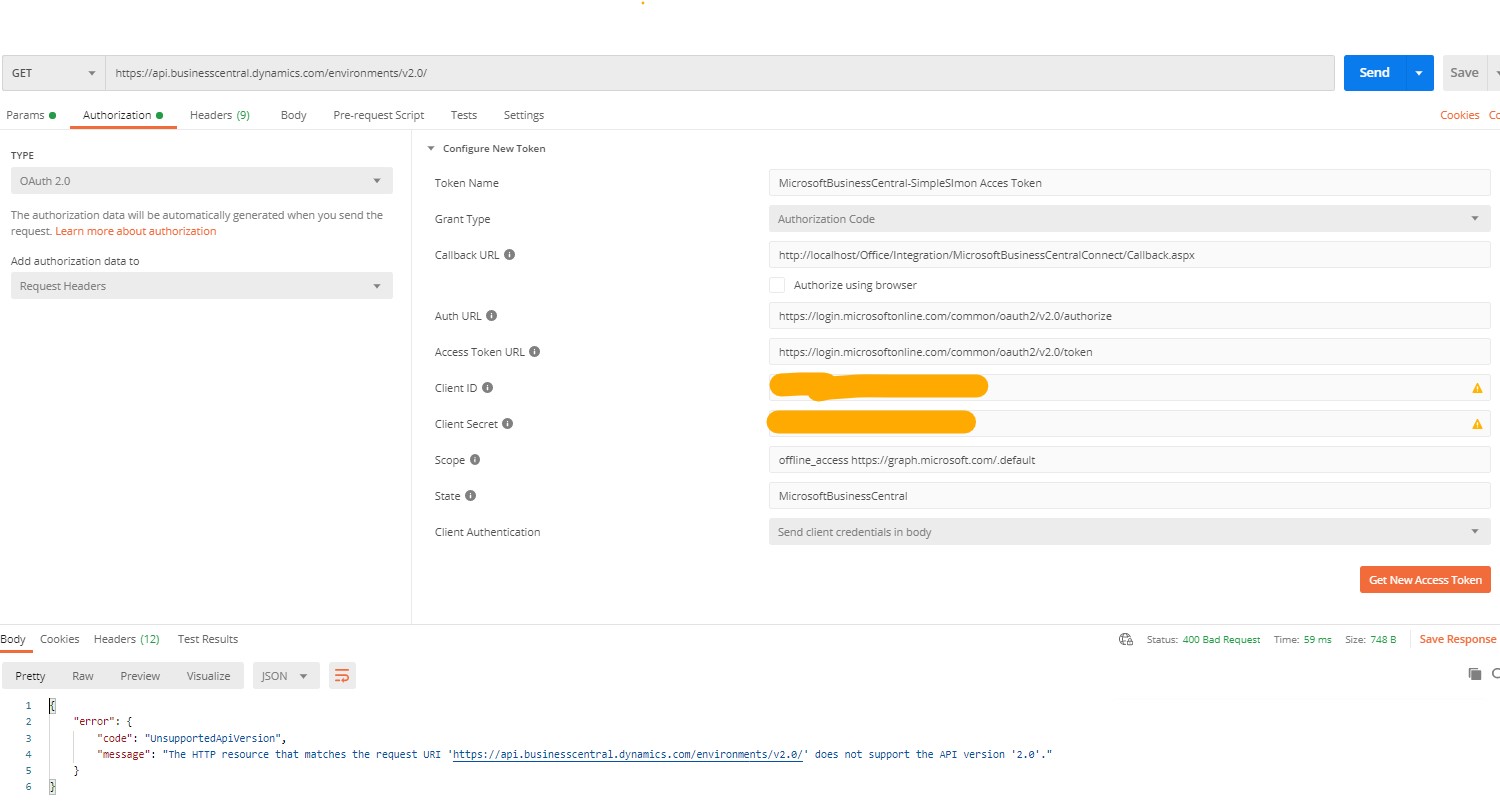Collapse the Configure New Token section
Screen dimensions: 1500x803
(x=431, y=149)
